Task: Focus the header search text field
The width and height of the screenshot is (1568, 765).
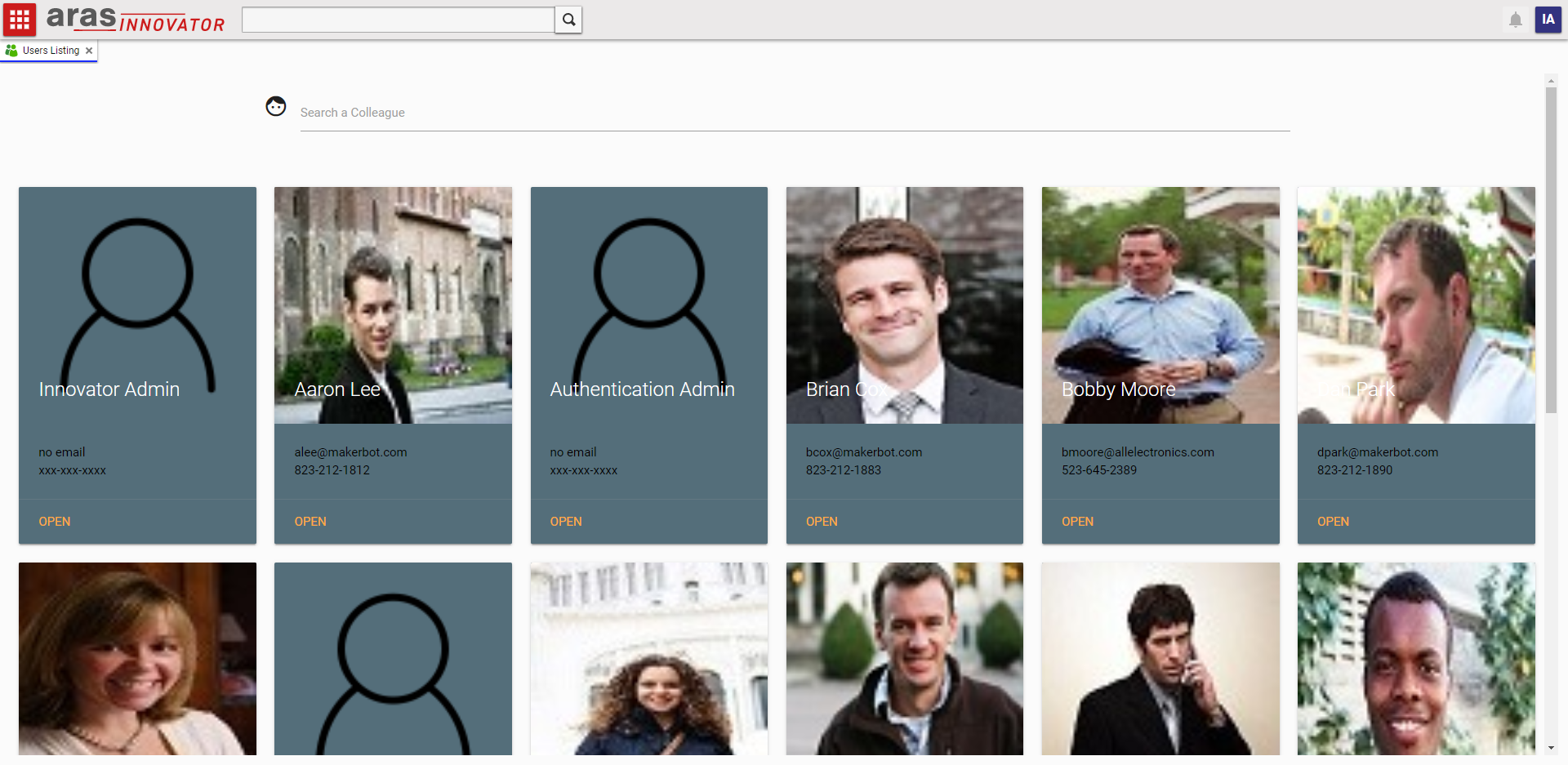Action: pos(399,20)
